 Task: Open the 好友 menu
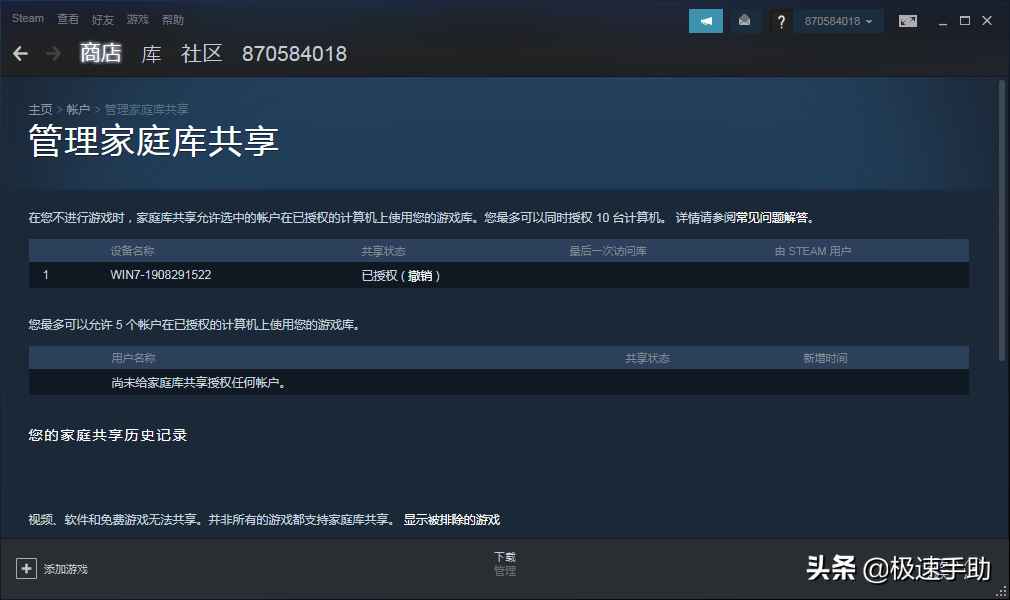[102, 19]
